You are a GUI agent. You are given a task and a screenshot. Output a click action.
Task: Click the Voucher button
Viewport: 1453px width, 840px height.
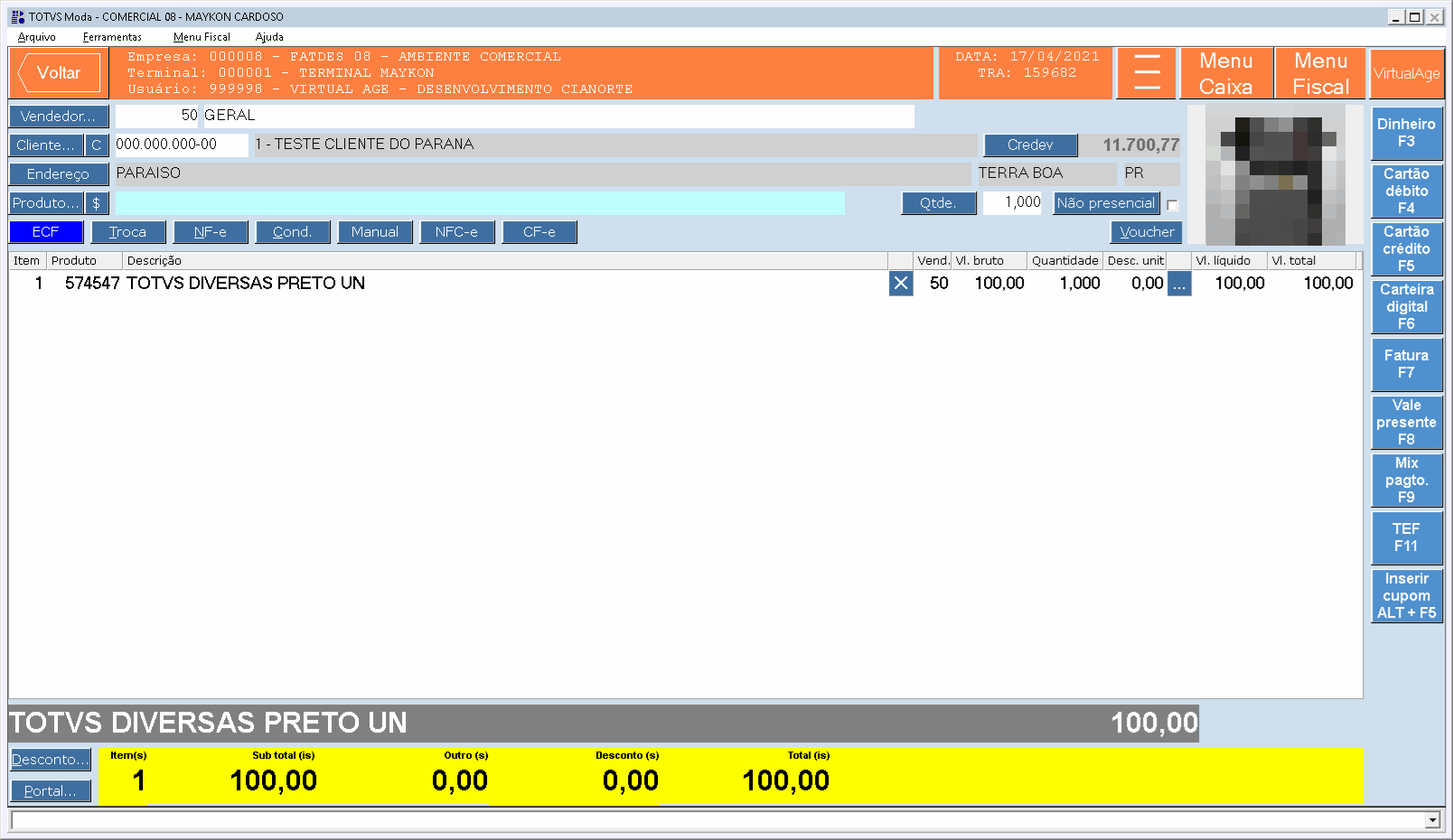[1147, 232]
